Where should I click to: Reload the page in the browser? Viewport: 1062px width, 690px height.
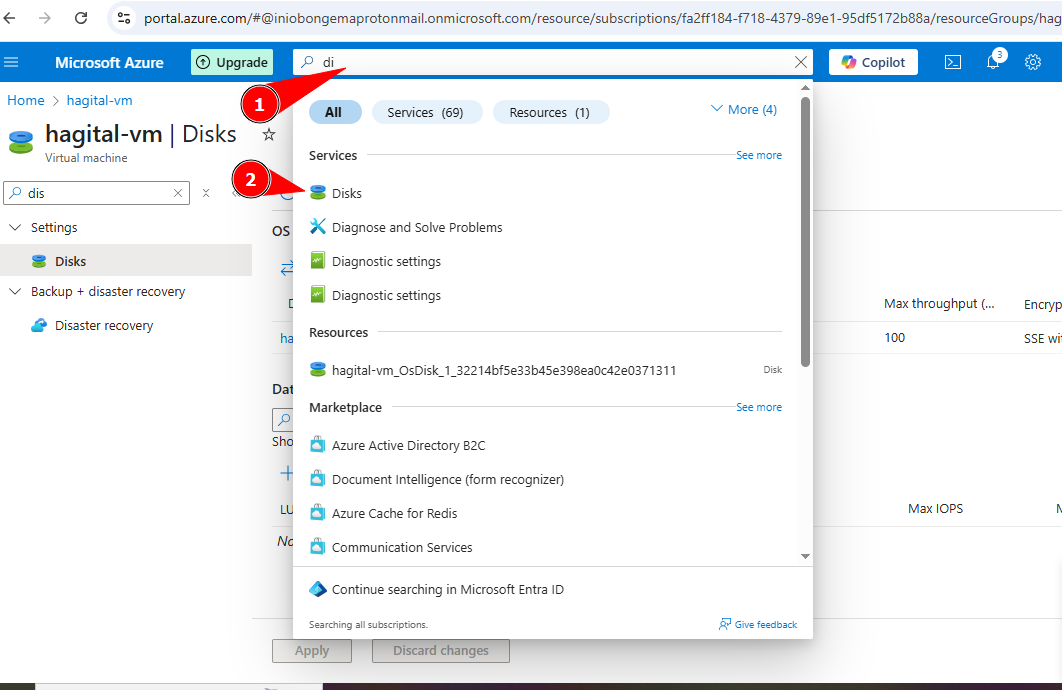[x=81, y=18]
